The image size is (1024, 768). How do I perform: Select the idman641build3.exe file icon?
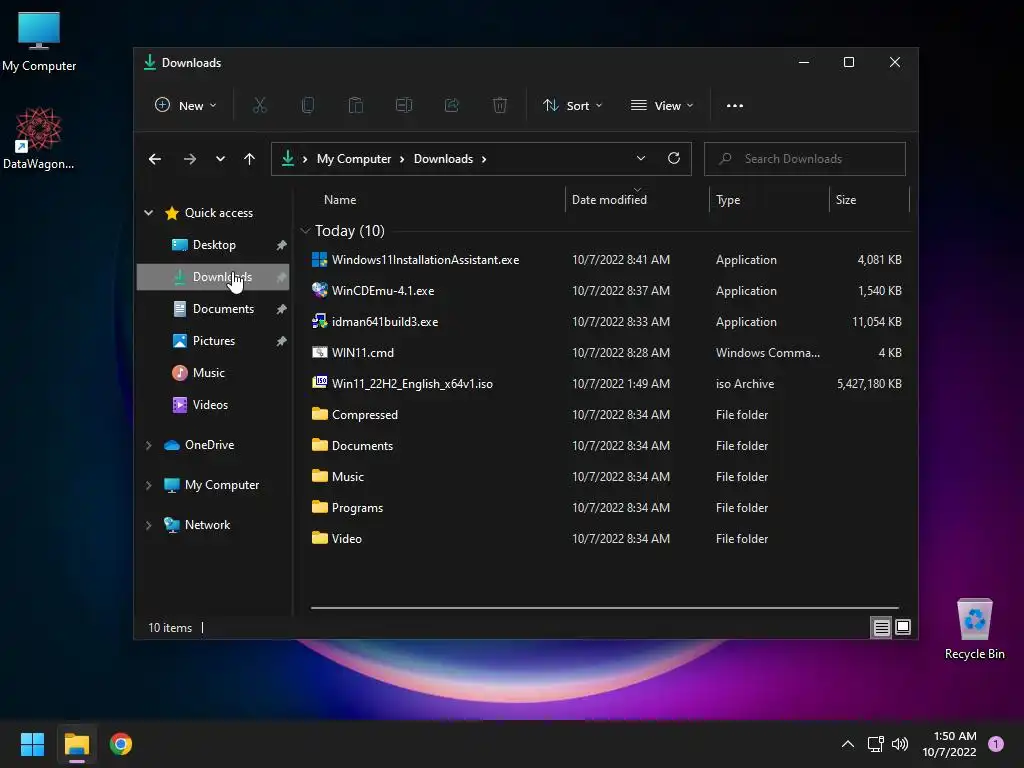[319, 321]
